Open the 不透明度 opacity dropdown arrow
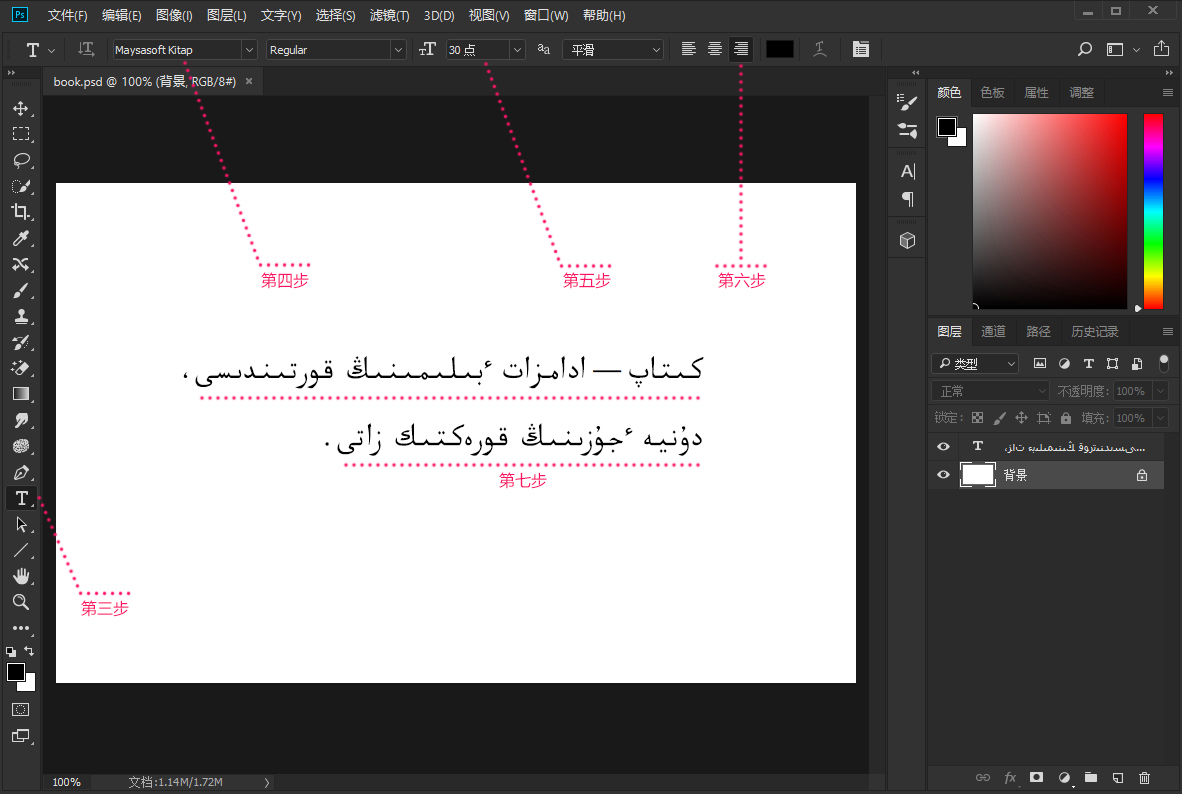The width and height of the screenshot is (1182, 794). point(1161,391)
